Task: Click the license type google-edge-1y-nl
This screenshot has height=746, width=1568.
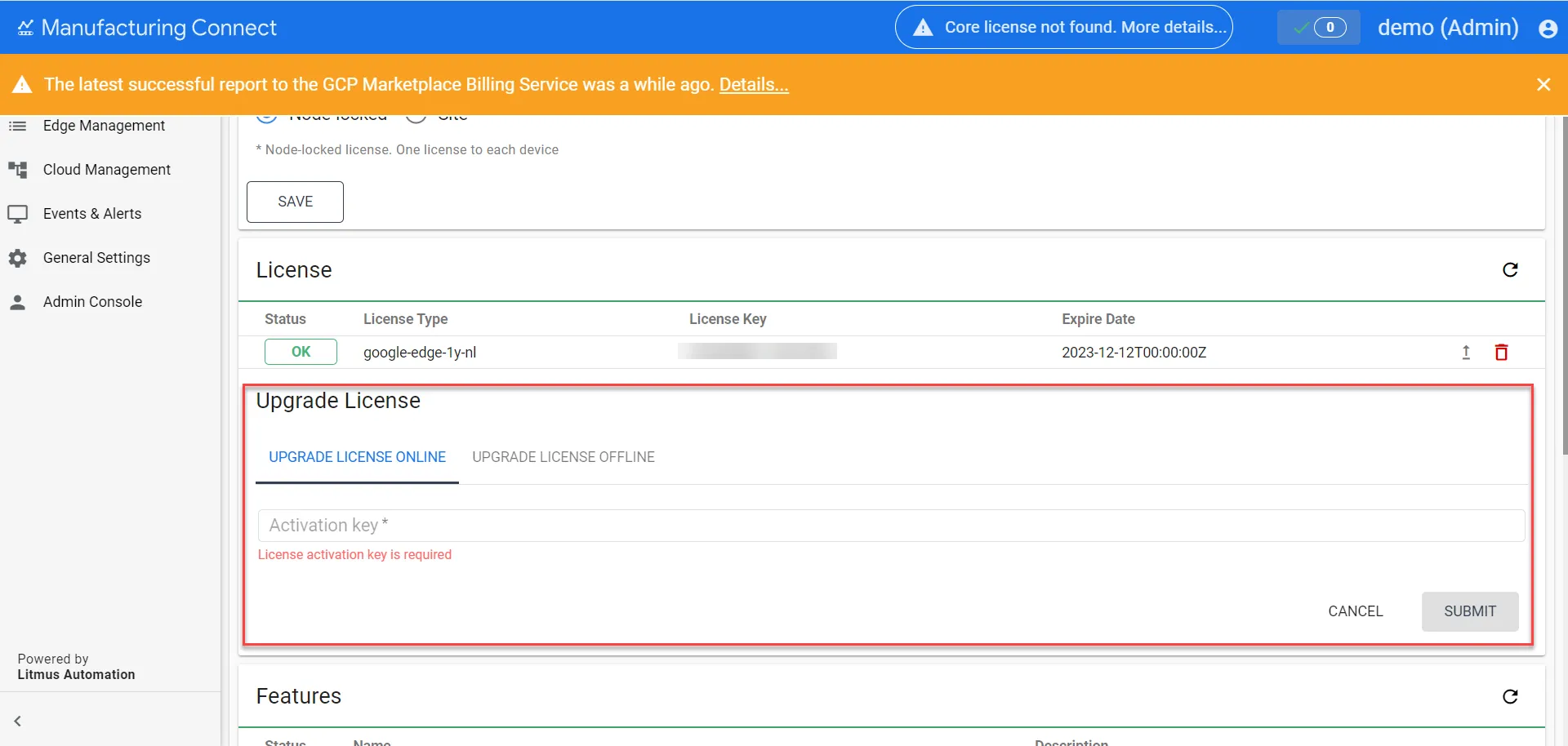Action: [x=420, y=353]
